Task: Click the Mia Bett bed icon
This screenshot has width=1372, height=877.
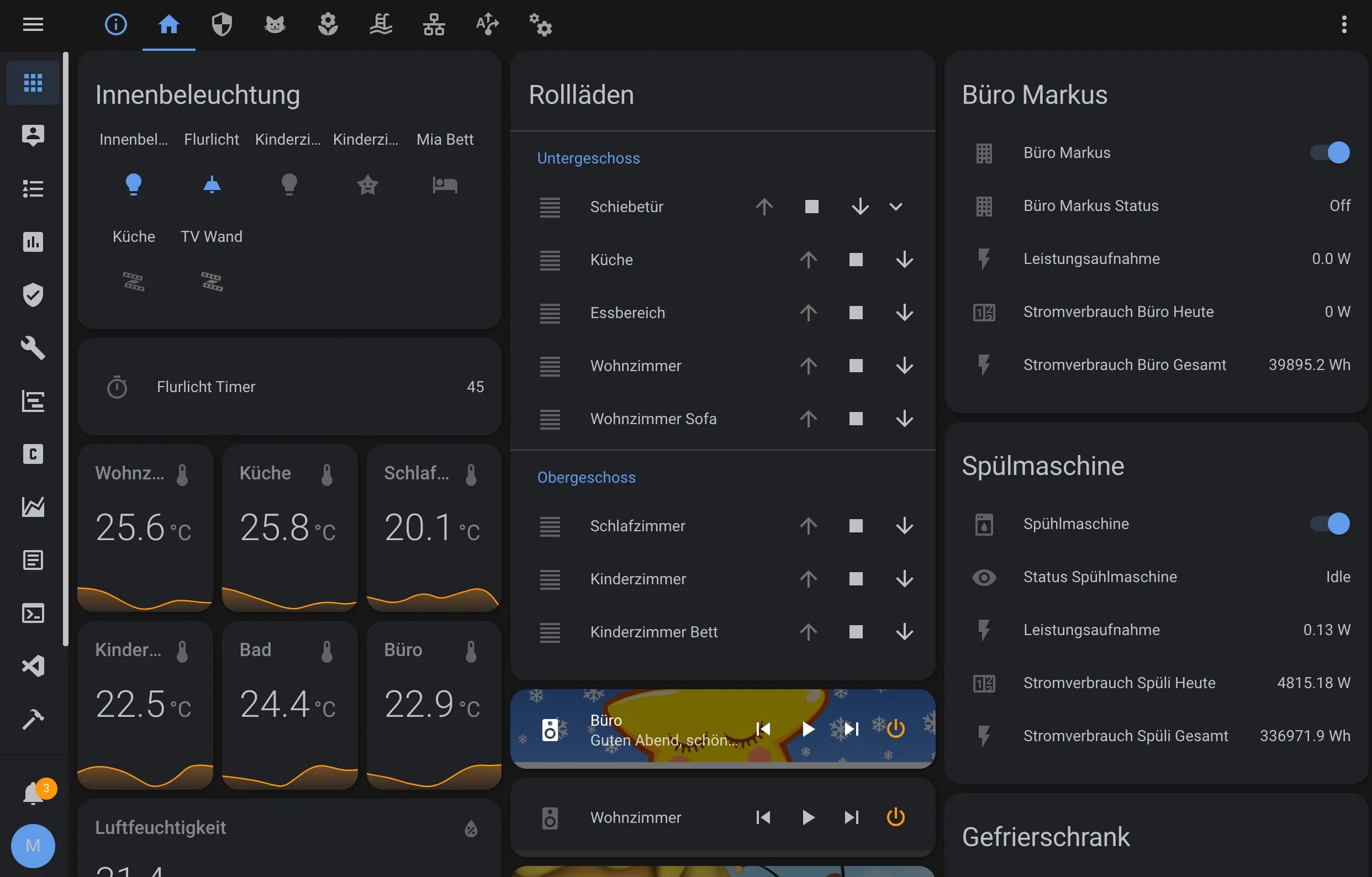Action: click(445, 184)
